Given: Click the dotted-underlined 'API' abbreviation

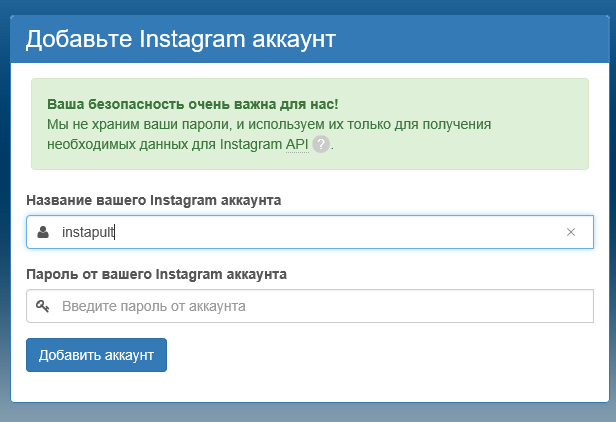Looking at the screenshot, I should [x=297, y=144].
